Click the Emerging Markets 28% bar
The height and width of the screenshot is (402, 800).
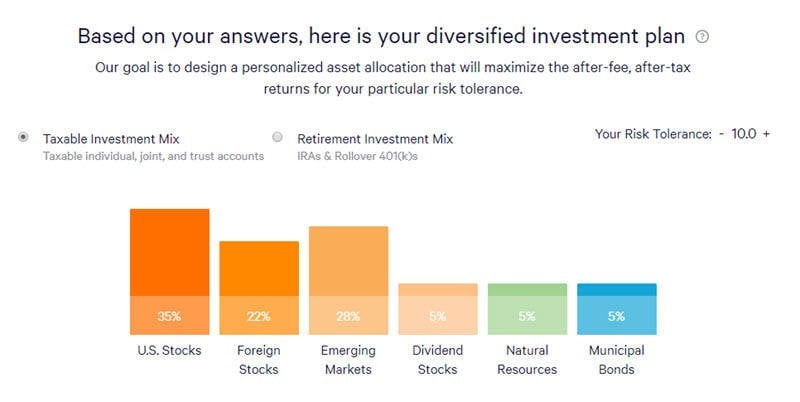(x=348, y=280)
